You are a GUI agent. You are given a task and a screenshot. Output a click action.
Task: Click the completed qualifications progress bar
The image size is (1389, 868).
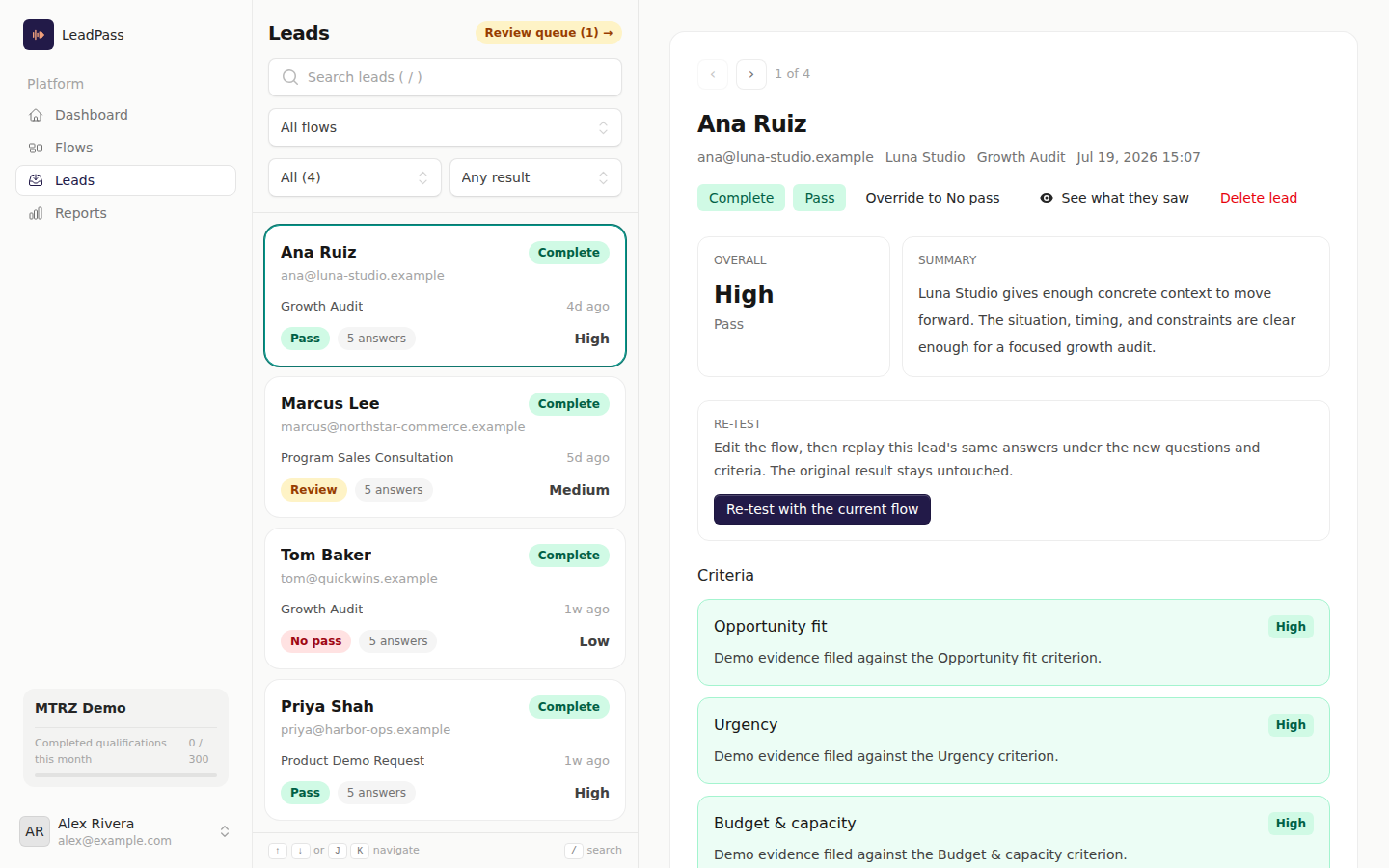click(x=125, y=774)
